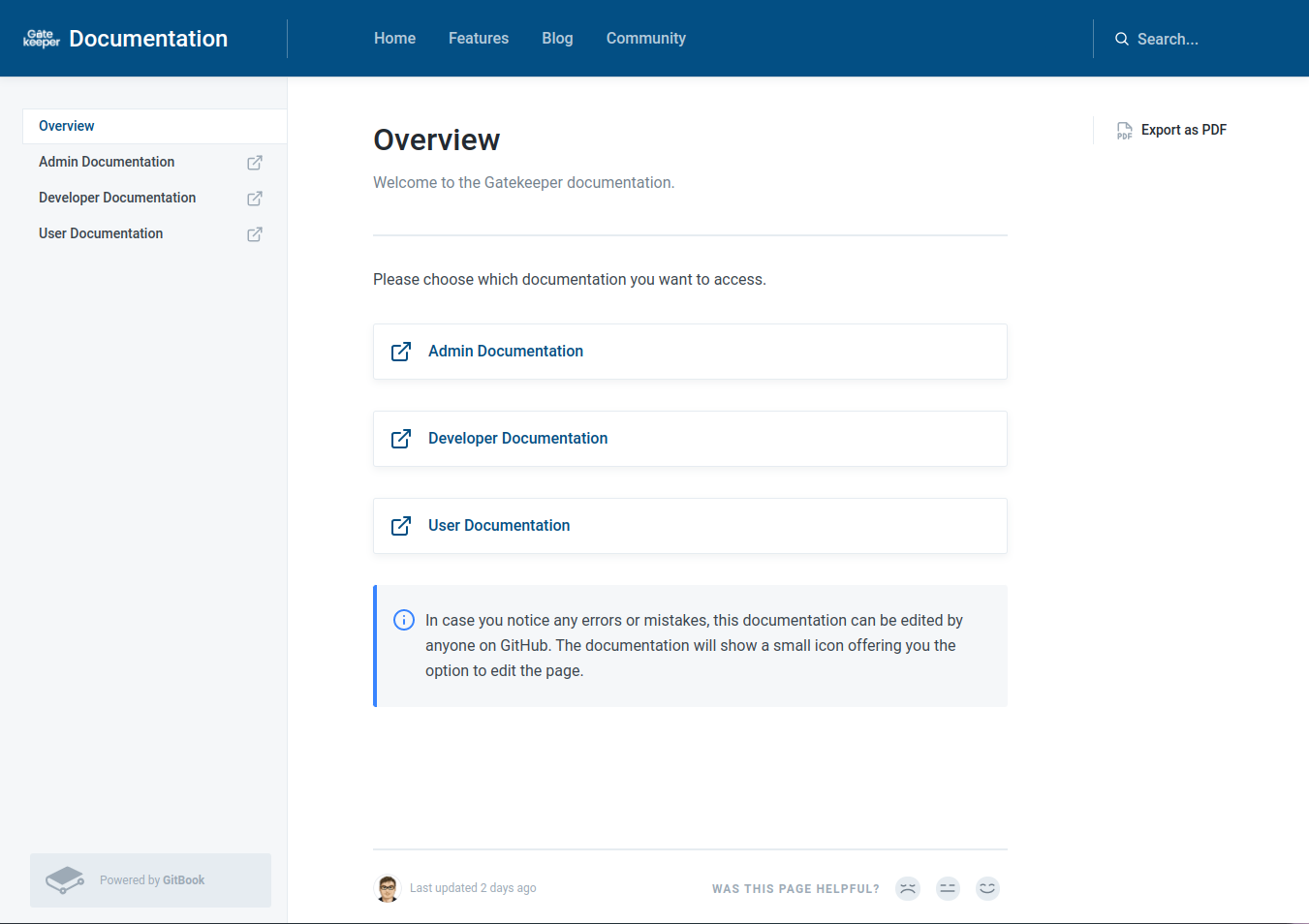
Task: Click the GitBook logo at sidebar bottom
Action: click(64, 879)
